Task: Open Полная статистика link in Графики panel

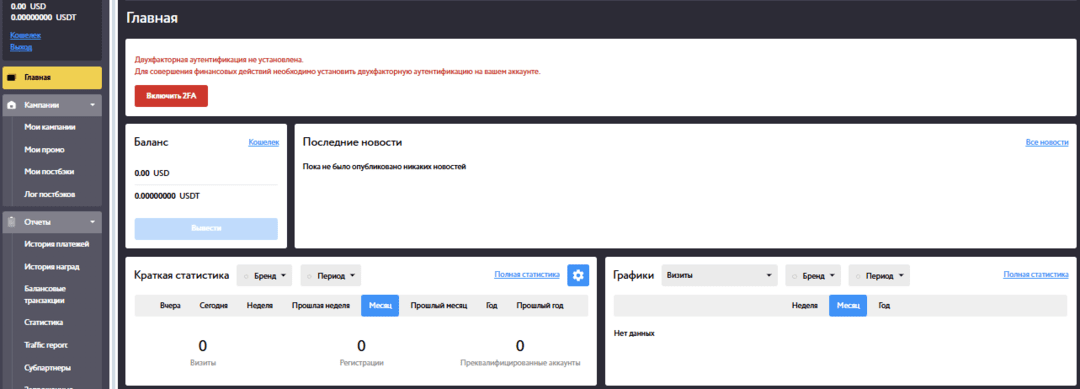Action: 1036,274
